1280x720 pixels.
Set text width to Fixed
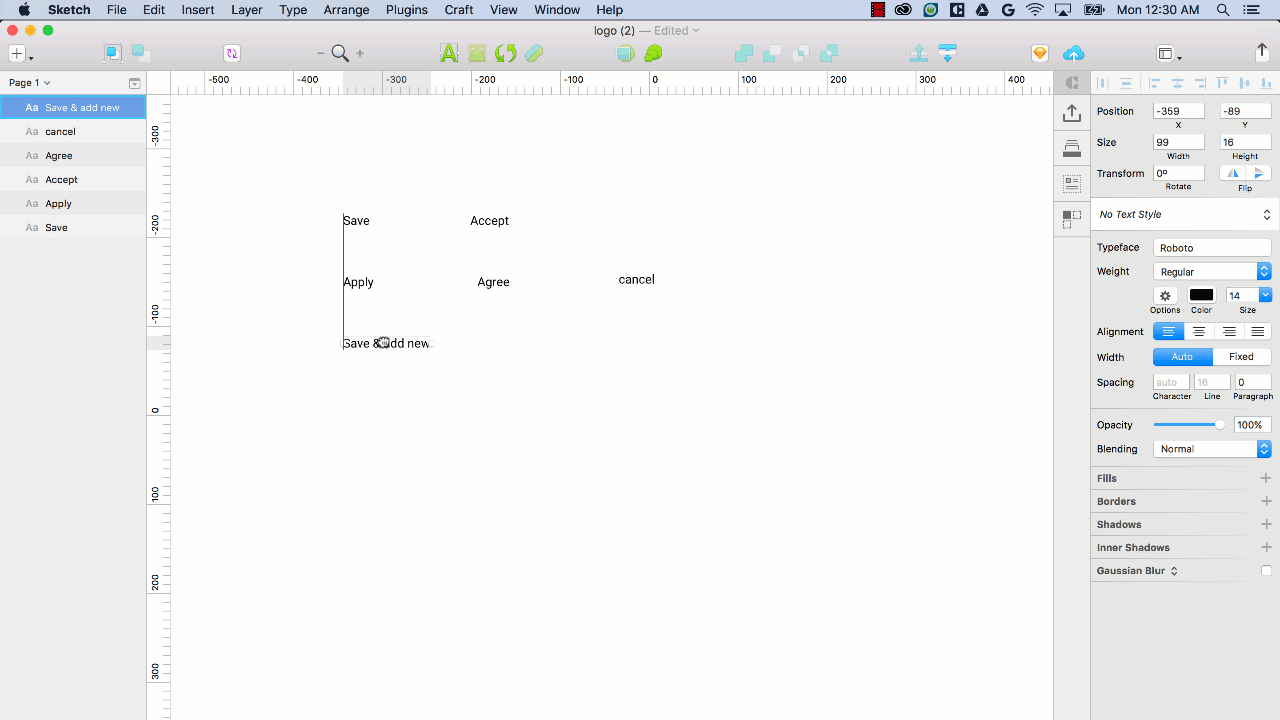1241,357
